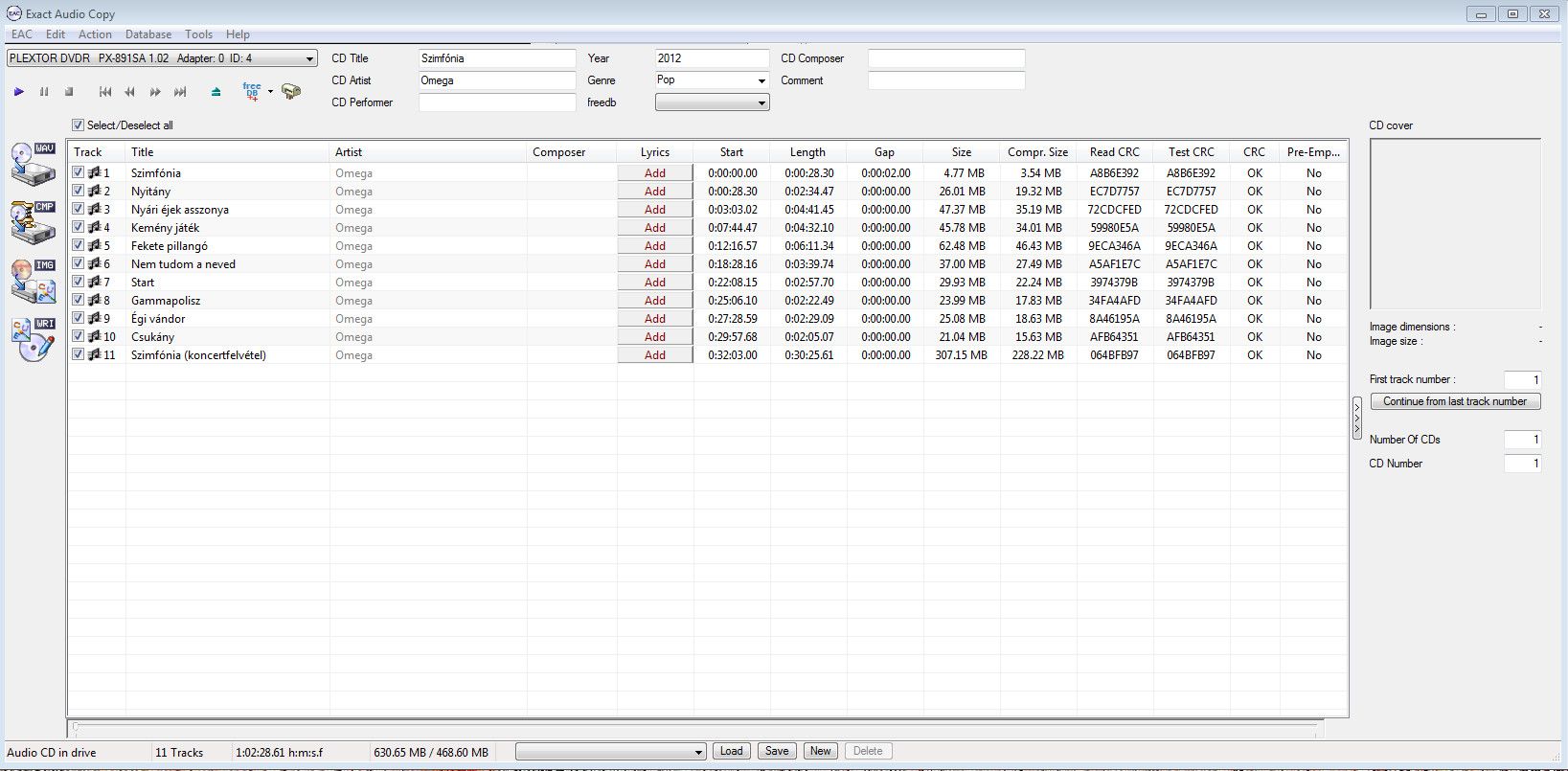Open the freedb icon's dropdown arrow

click(x=270, y=92)
